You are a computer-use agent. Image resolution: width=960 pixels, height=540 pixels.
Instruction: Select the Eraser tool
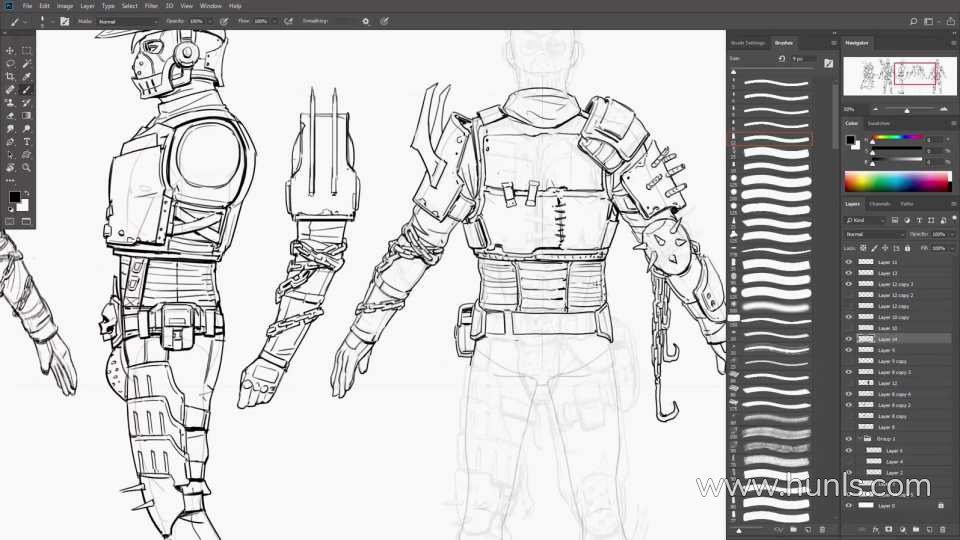(10, 115)
